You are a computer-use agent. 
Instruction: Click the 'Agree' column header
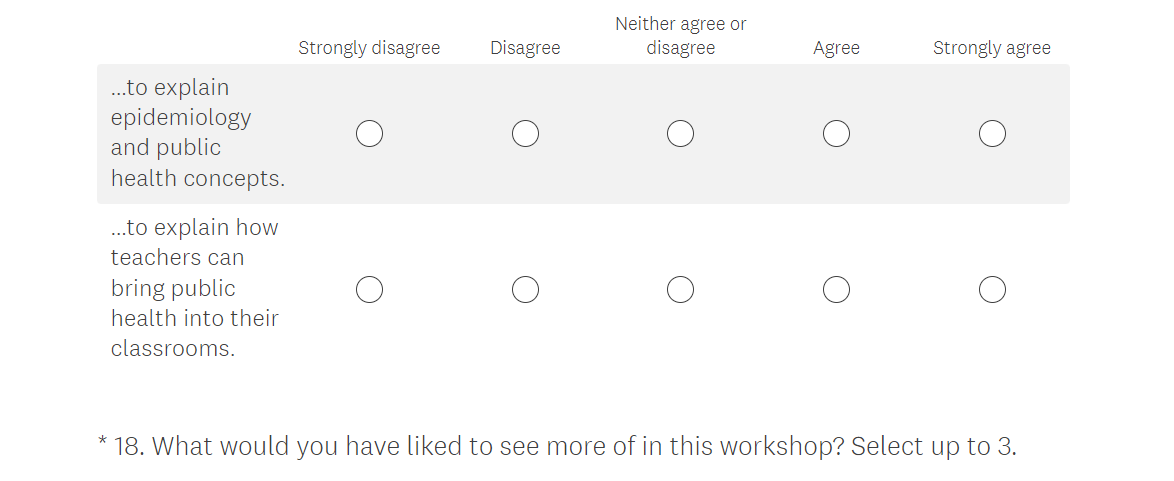pyautogui.click(x=836, y=48)
